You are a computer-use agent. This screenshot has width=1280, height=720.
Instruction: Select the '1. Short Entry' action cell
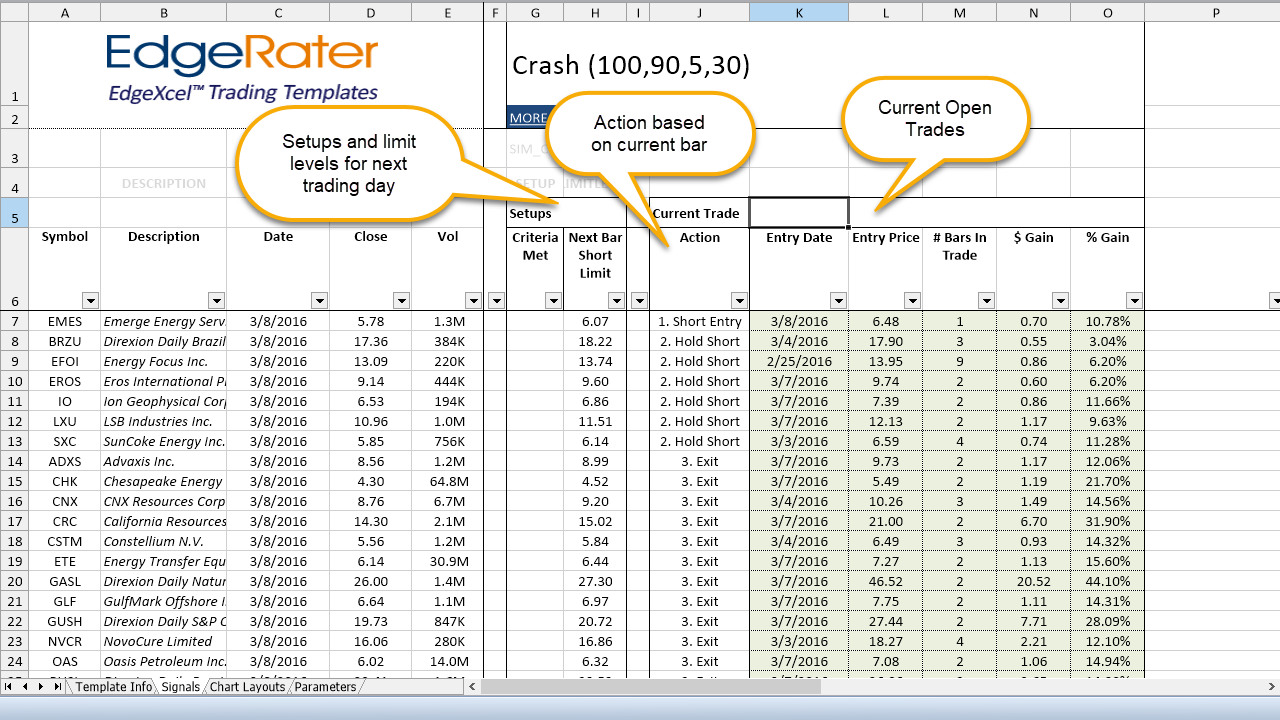(700, 321)
